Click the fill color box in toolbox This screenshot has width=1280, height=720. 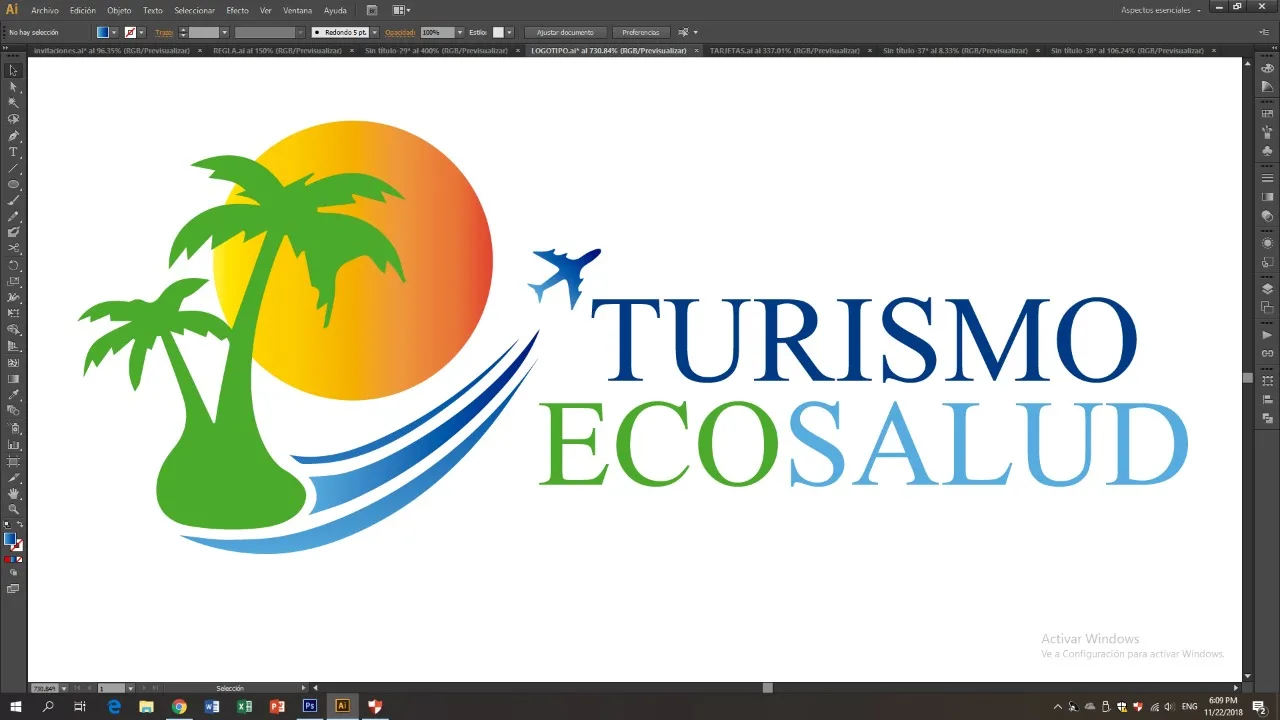(x=9, y=538)
